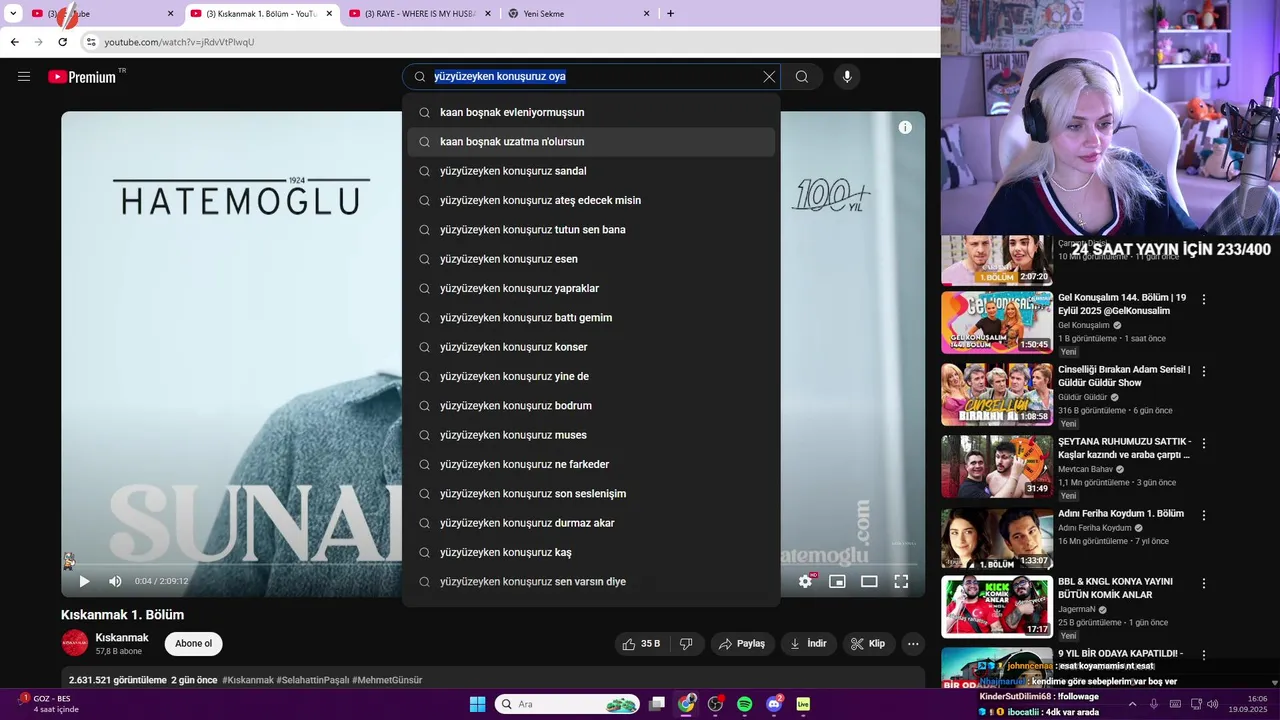
Task: Choose suggestion yüzyüzeyken konuşuruz ateş edecek misin
Action: click(x=591, y=200)
